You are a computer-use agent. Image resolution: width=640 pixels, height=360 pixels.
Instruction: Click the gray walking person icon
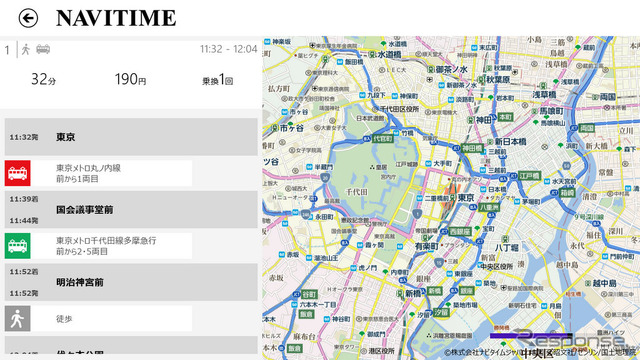tap(18, 318)
